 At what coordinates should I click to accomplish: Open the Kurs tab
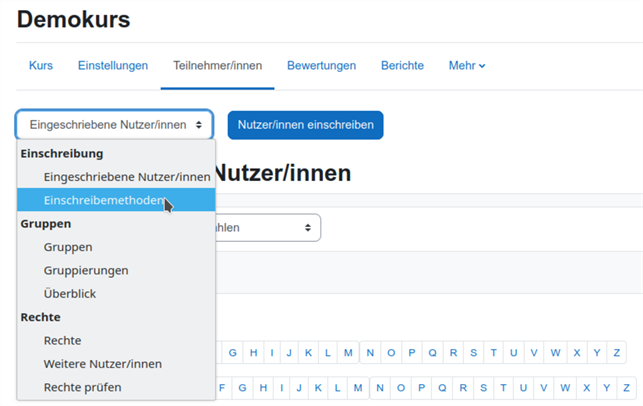tap(41, 66)
